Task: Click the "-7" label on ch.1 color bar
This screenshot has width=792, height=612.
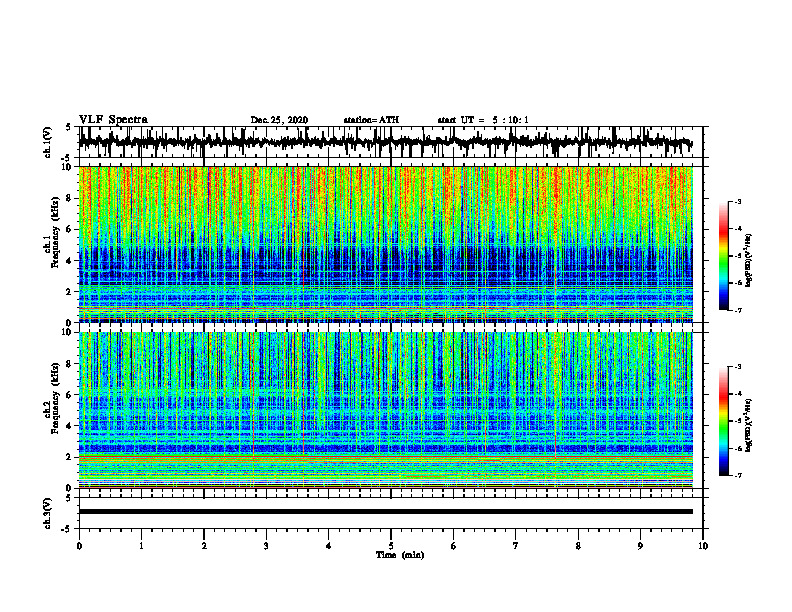Action: tap(737, 310)
